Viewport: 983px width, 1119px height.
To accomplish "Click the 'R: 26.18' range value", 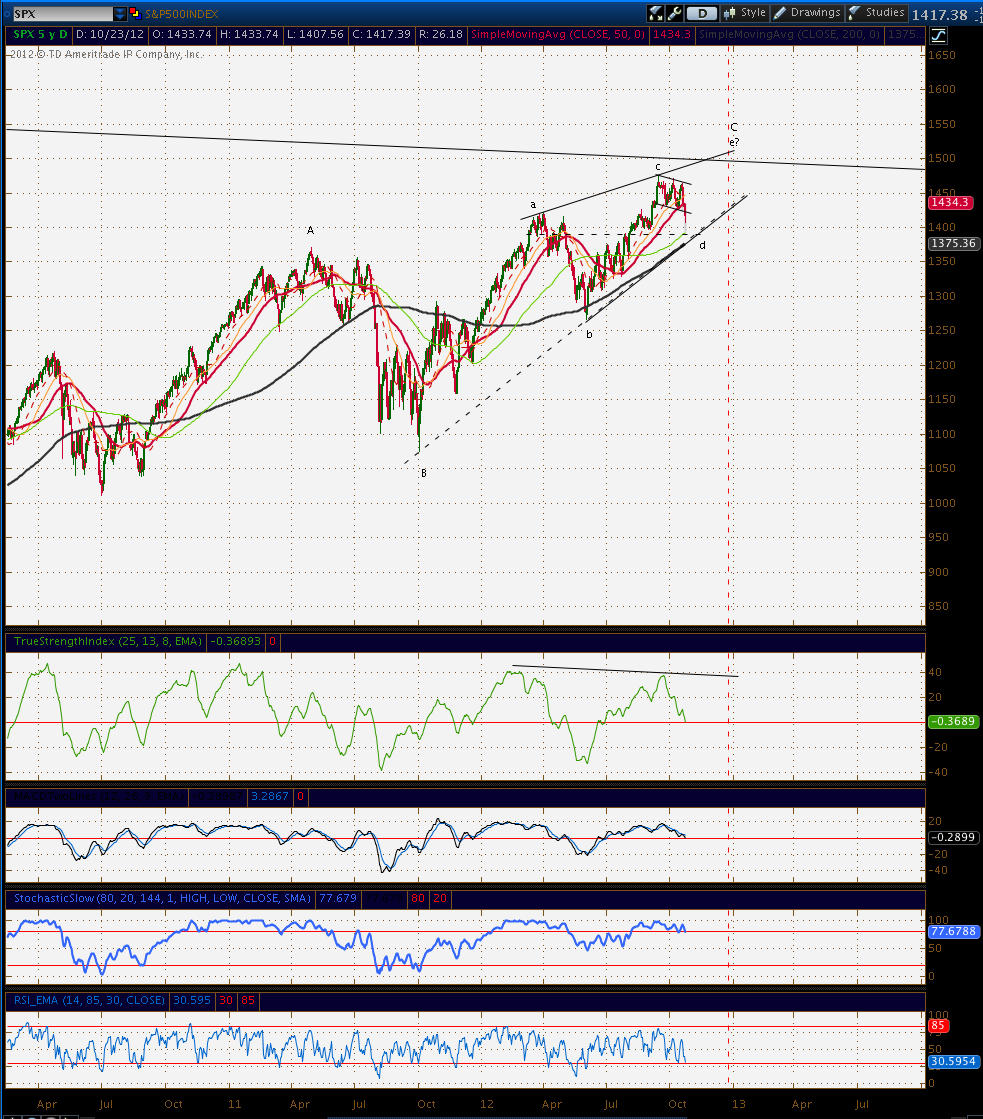I will [440, 34].
